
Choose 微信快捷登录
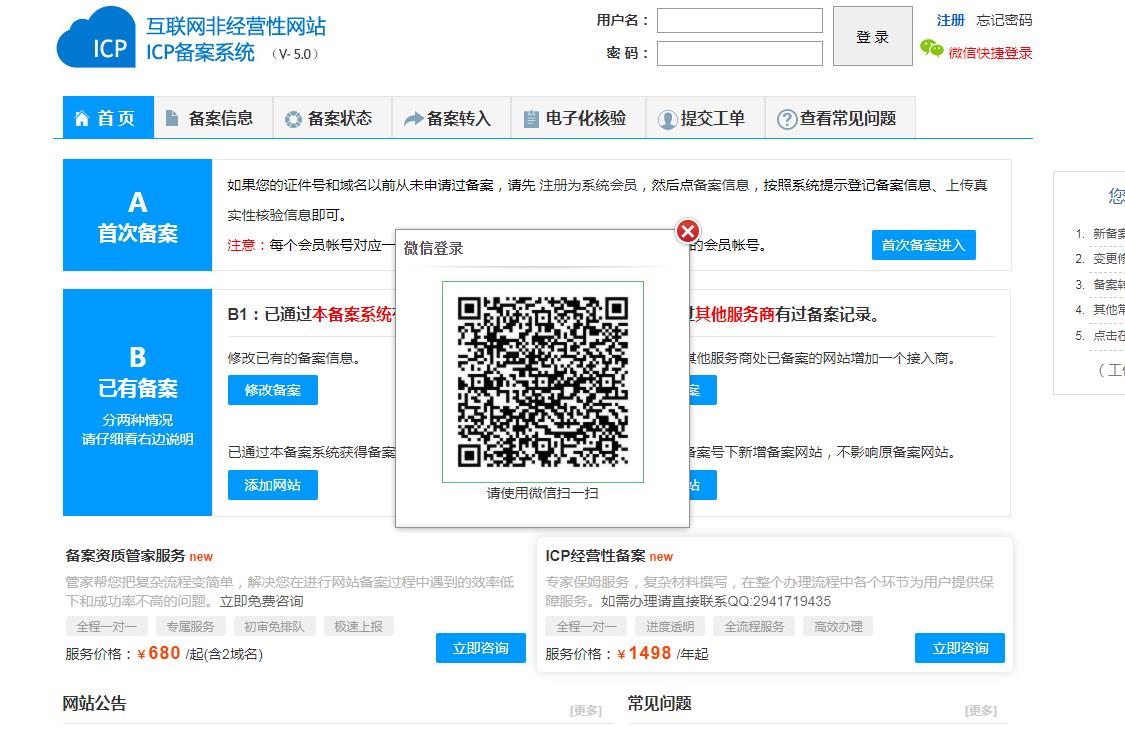tap(990, 52)
